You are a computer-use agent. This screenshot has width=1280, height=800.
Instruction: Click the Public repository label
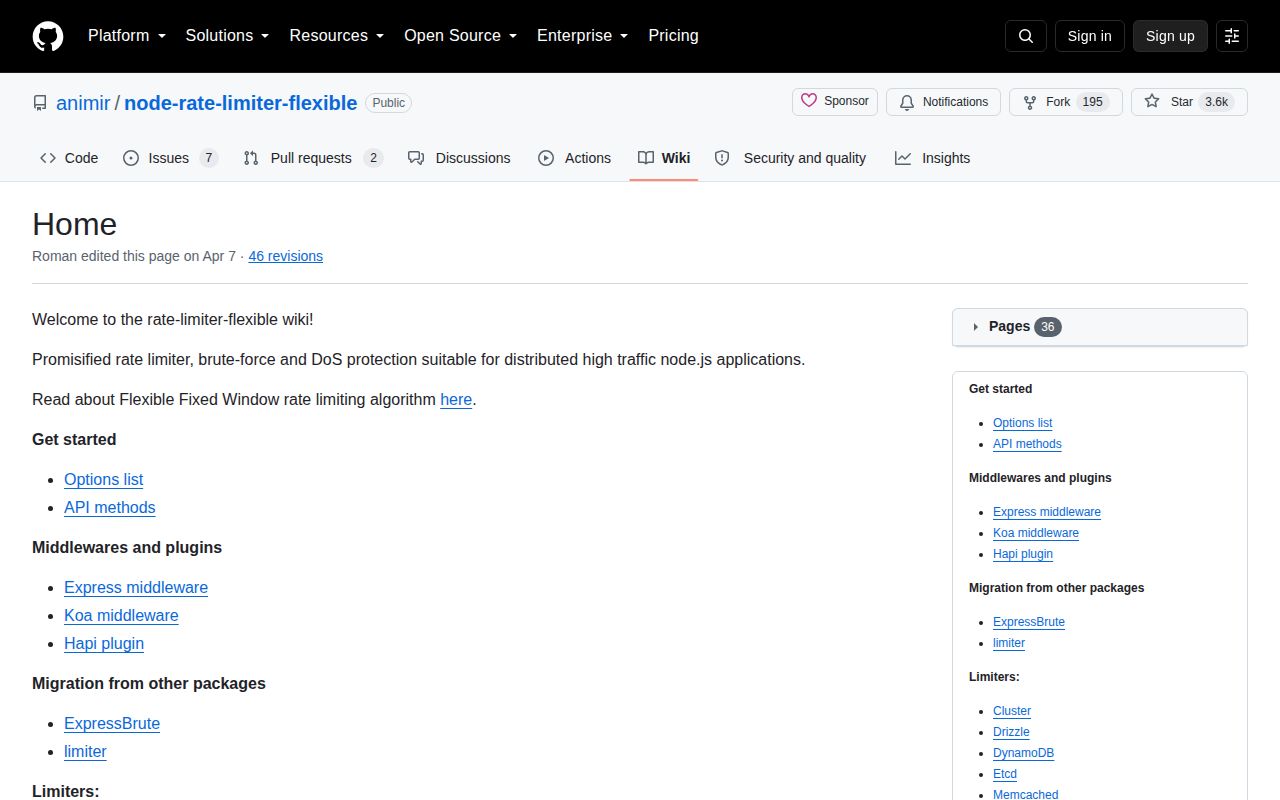pyautogui.click(x=389, y=103)
